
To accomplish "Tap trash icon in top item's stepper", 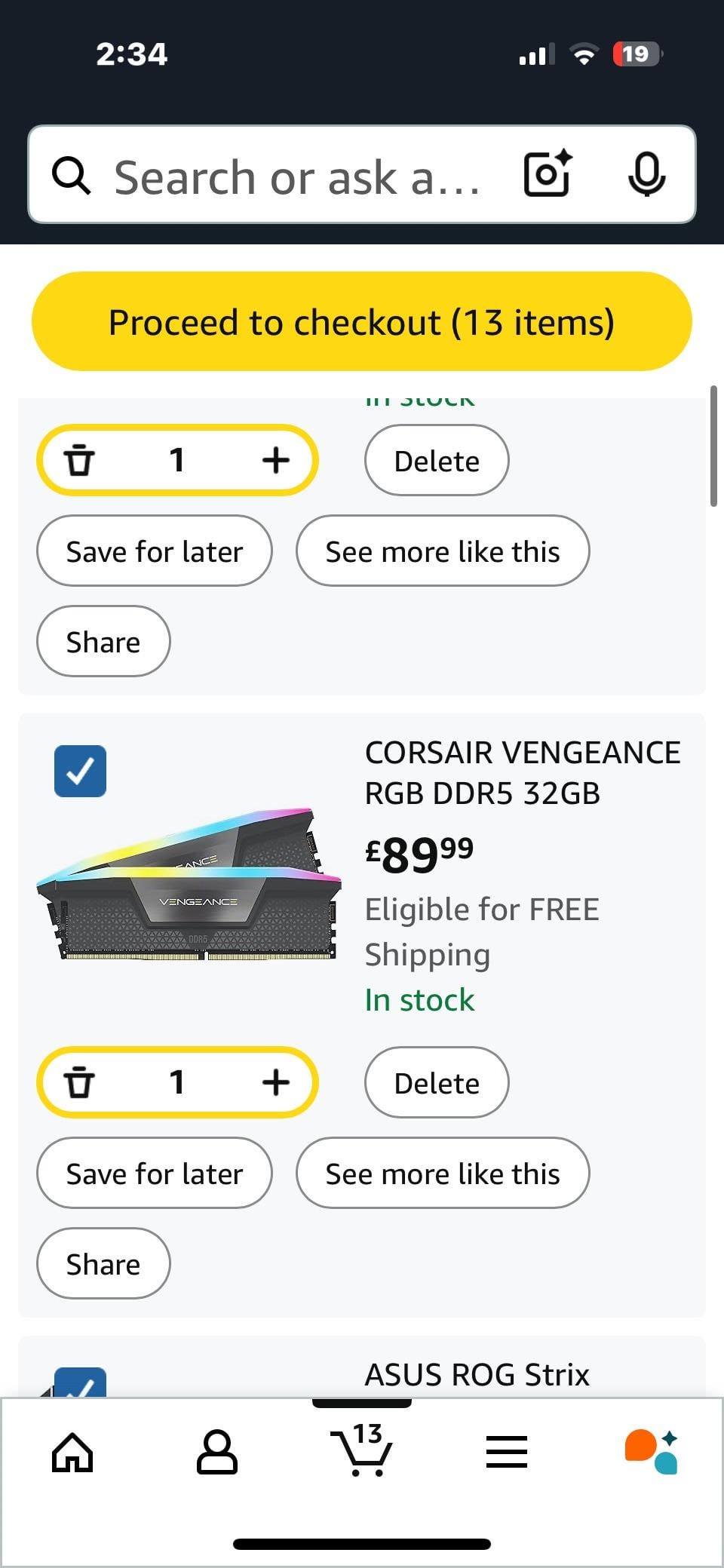I will point(79,460).
